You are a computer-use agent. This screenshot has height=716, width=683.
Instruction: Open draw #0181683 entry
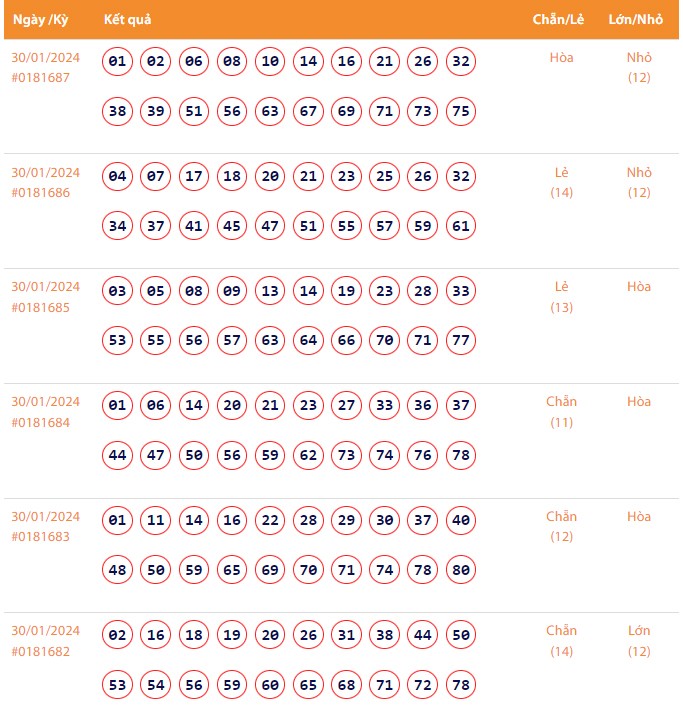pyautogui.click(x=41, y=537)
